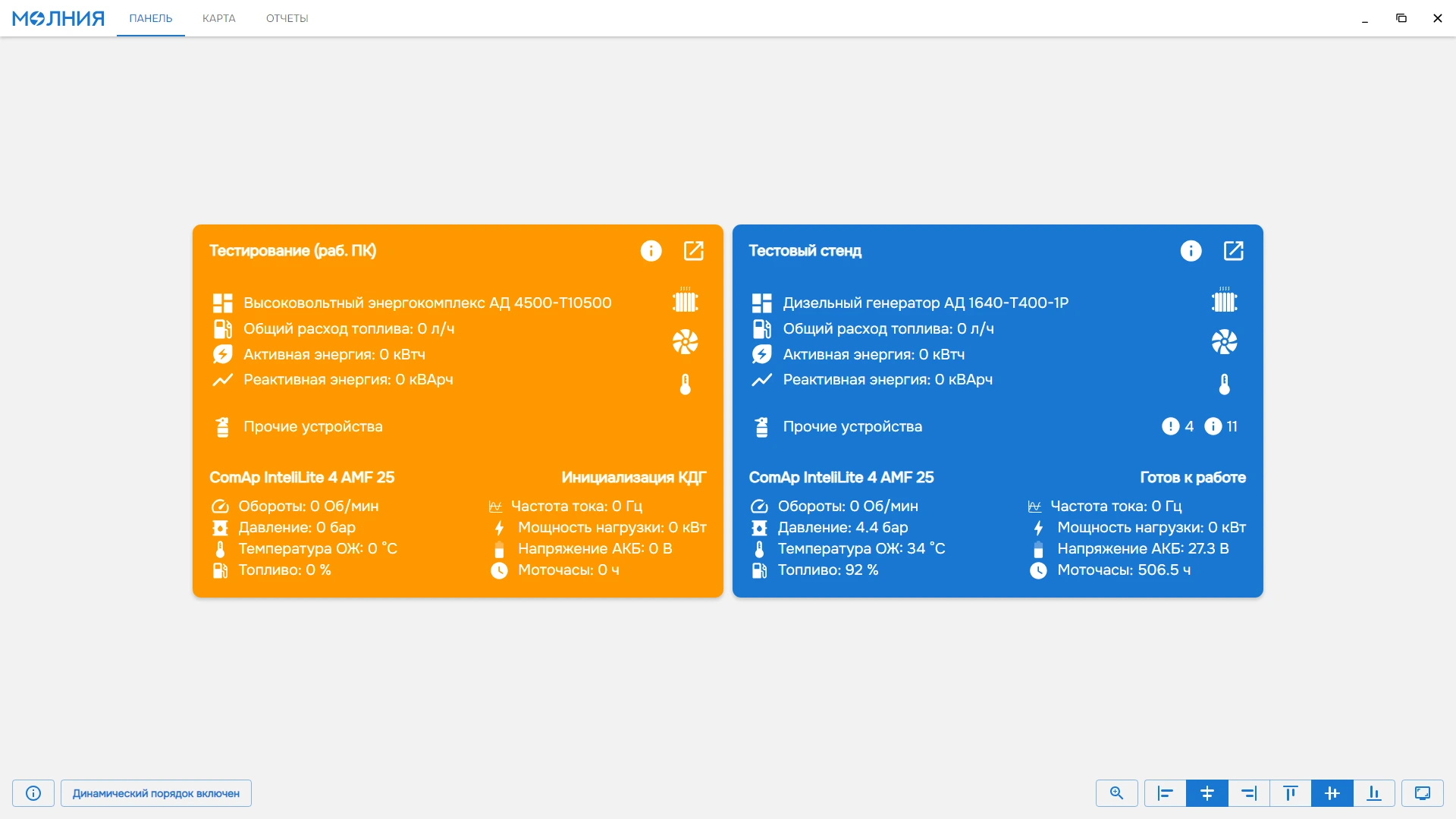Click zoom magnifier button in bottom toolbar
The width and height of the screenshot is (1456, 819).
(1117, 793)
